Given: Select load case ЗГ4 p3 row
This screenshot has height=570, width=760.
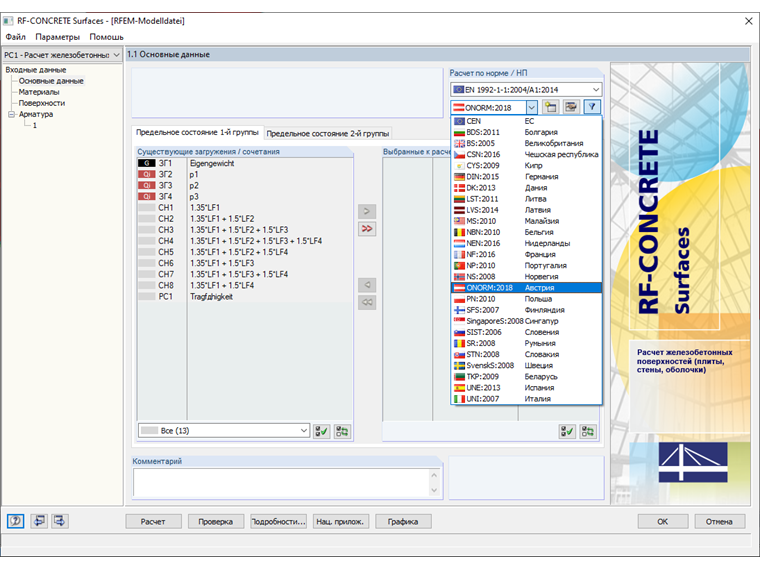Looking at the screenshot, I should pos(245,197).
